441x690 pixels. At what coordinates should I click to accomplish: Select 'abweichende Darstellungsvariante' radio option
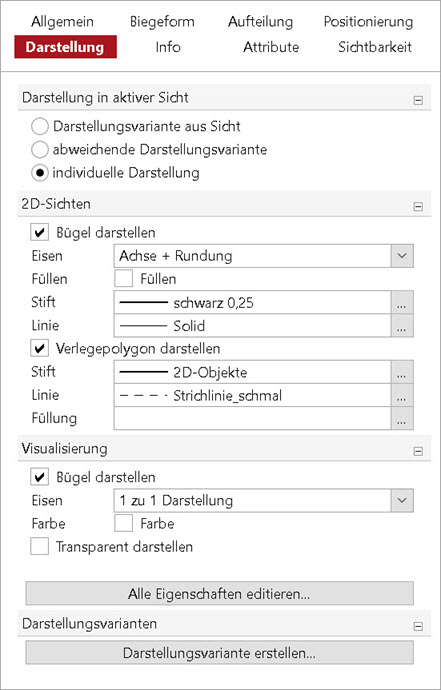pos(40,150)
